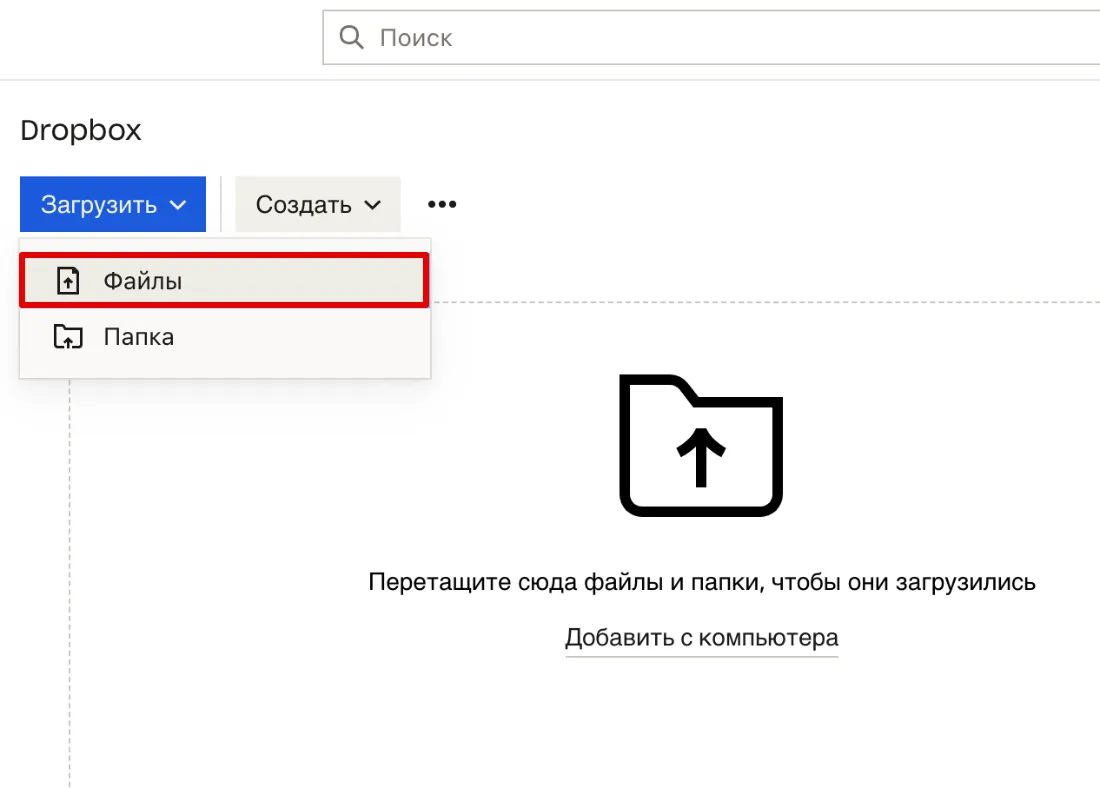Click empty space below Папка in menu
Image resolution: width=1100 pixels, height=788 pixels.
point(224,370)
